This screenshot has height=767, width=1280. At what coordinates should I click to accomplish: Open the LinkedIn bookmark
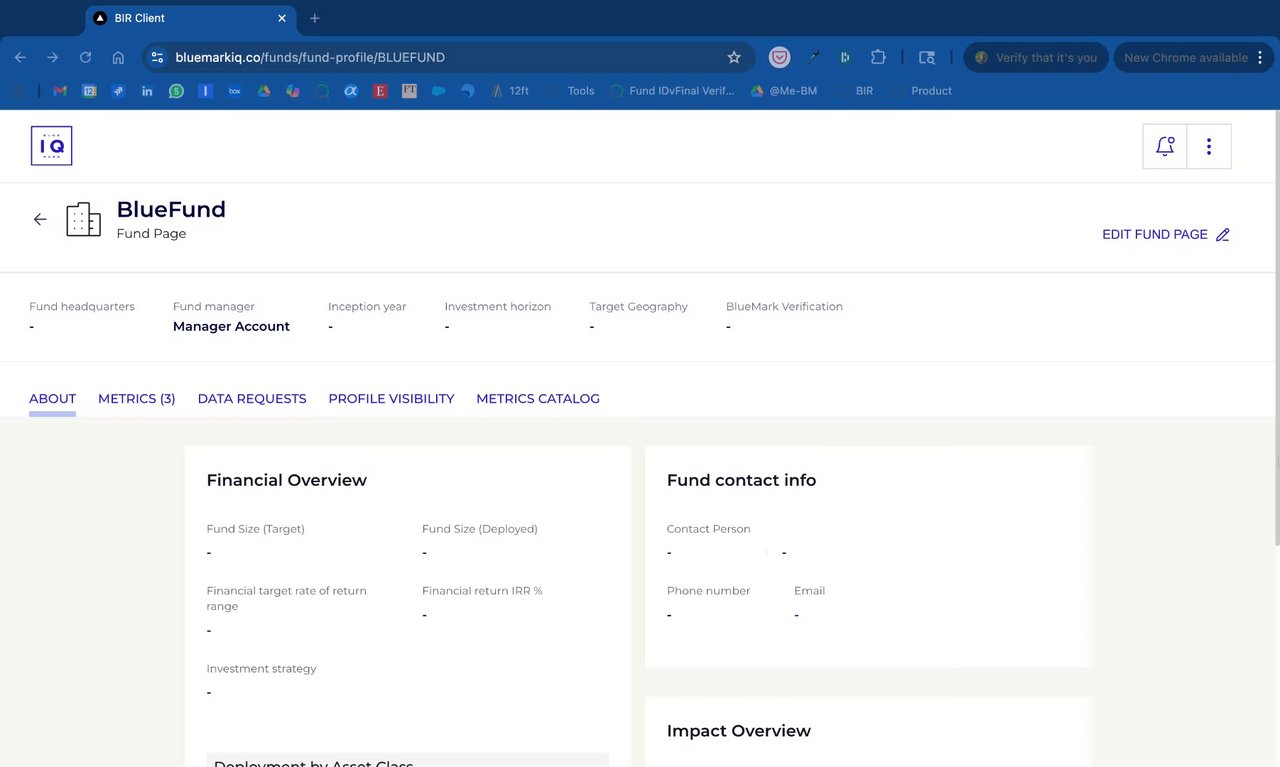click(x=147, y=91)
